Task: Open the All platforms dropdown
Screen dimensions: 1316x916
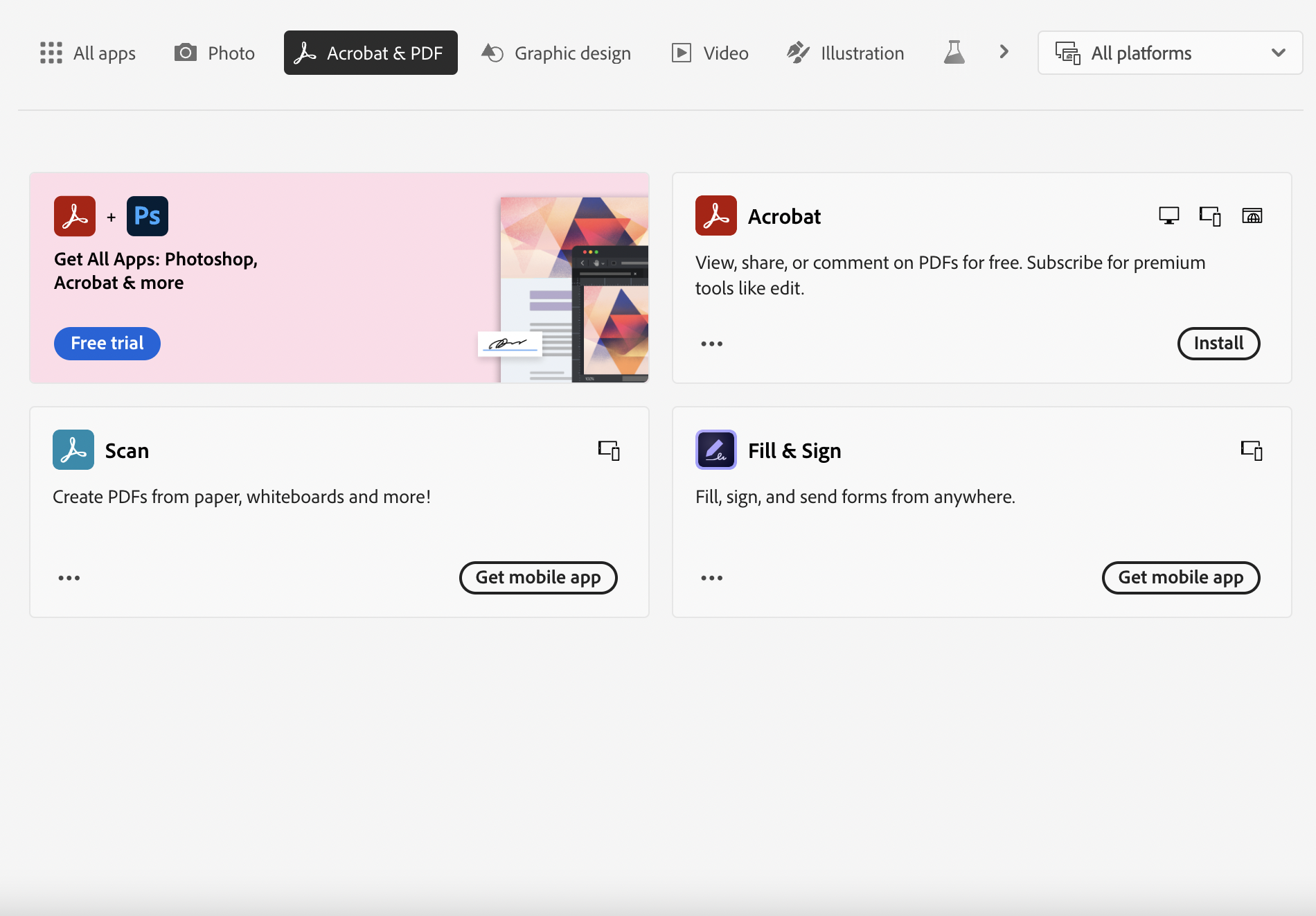Action: [x=1170, y=53]
